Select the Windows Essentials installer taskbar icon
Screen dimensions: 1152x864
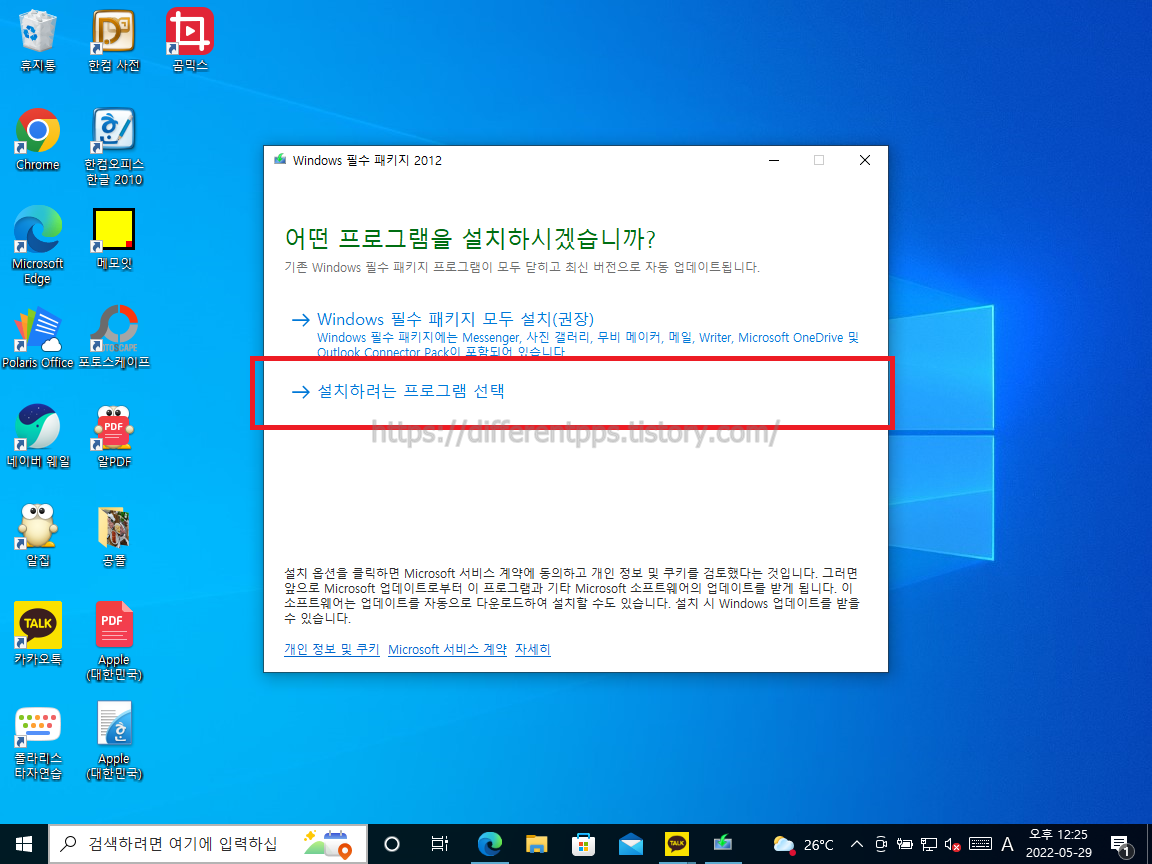pos(724,844)
